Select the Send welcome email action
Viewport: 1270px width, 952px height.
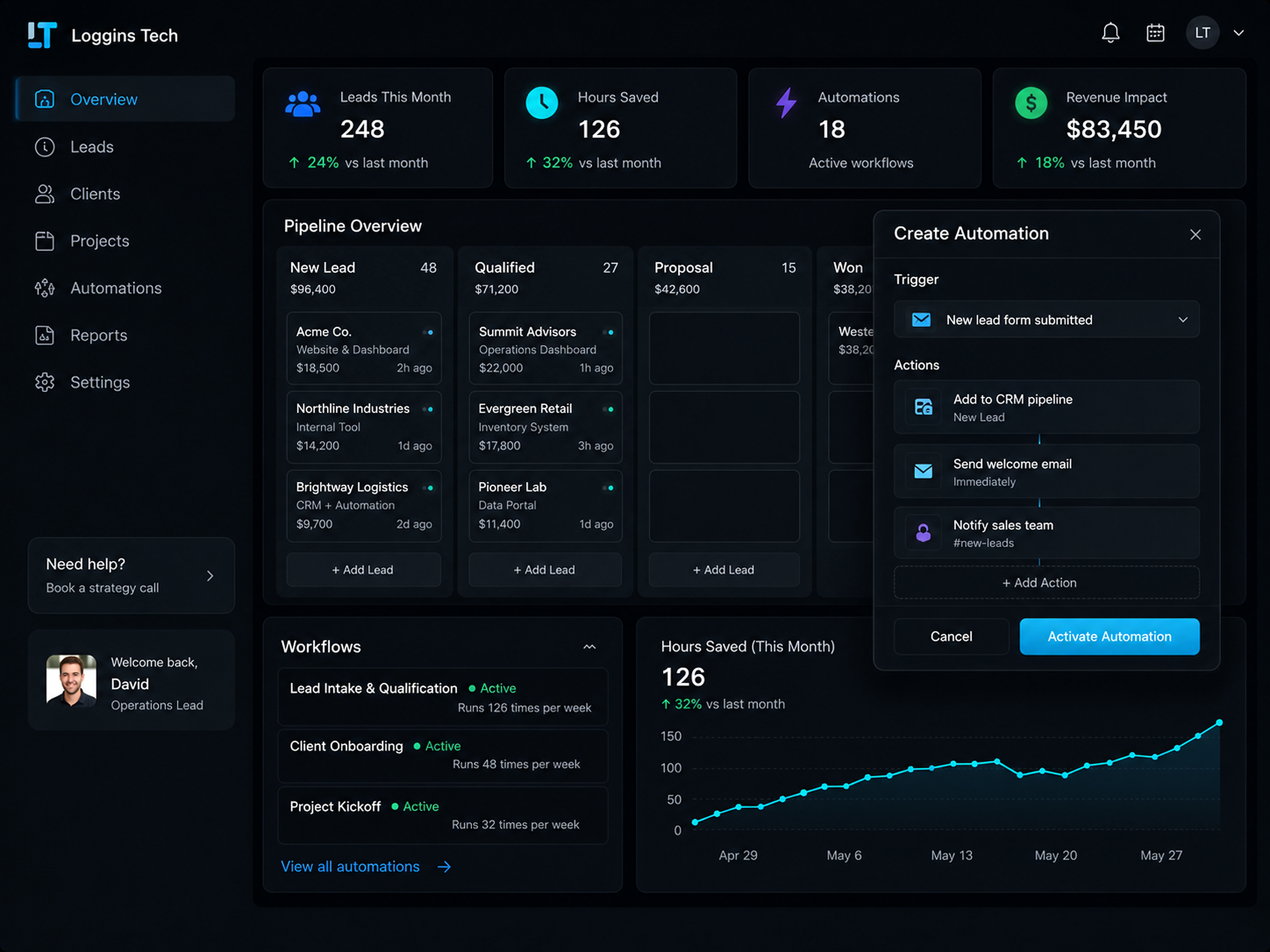[1046, 471]
